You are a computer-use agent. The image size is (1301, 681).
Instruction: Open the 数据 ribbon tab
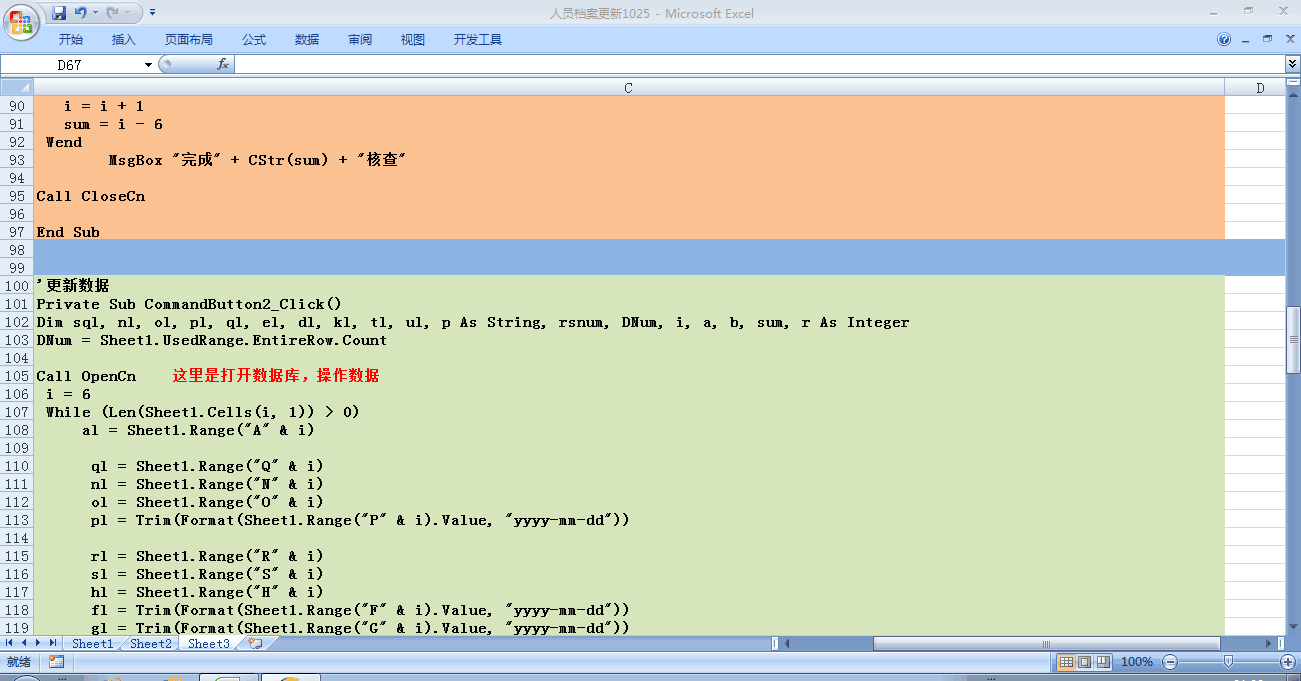coord(307,40)
